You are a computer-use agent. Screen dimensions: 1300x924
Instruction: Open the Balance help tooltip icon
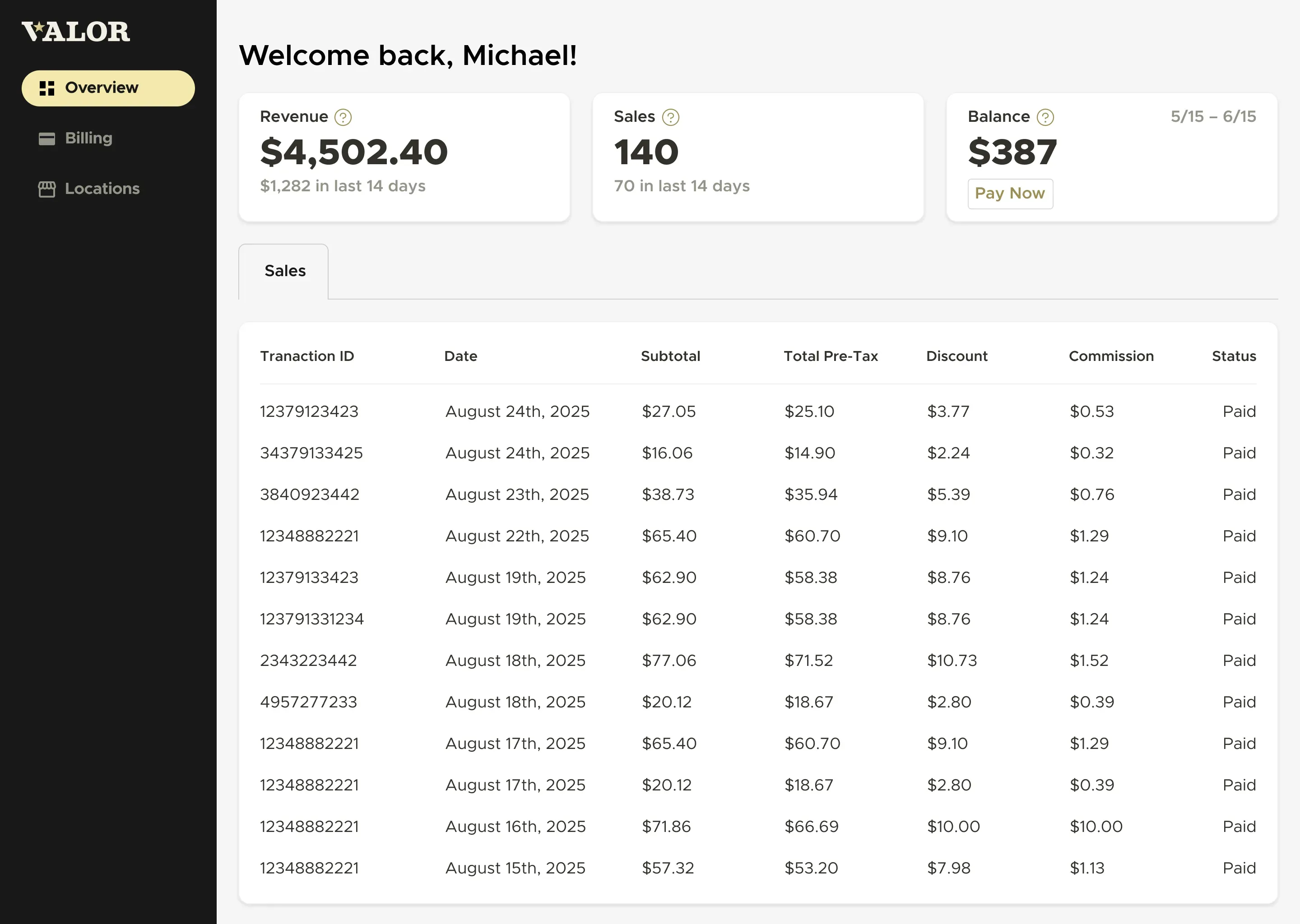(1045, 117)
